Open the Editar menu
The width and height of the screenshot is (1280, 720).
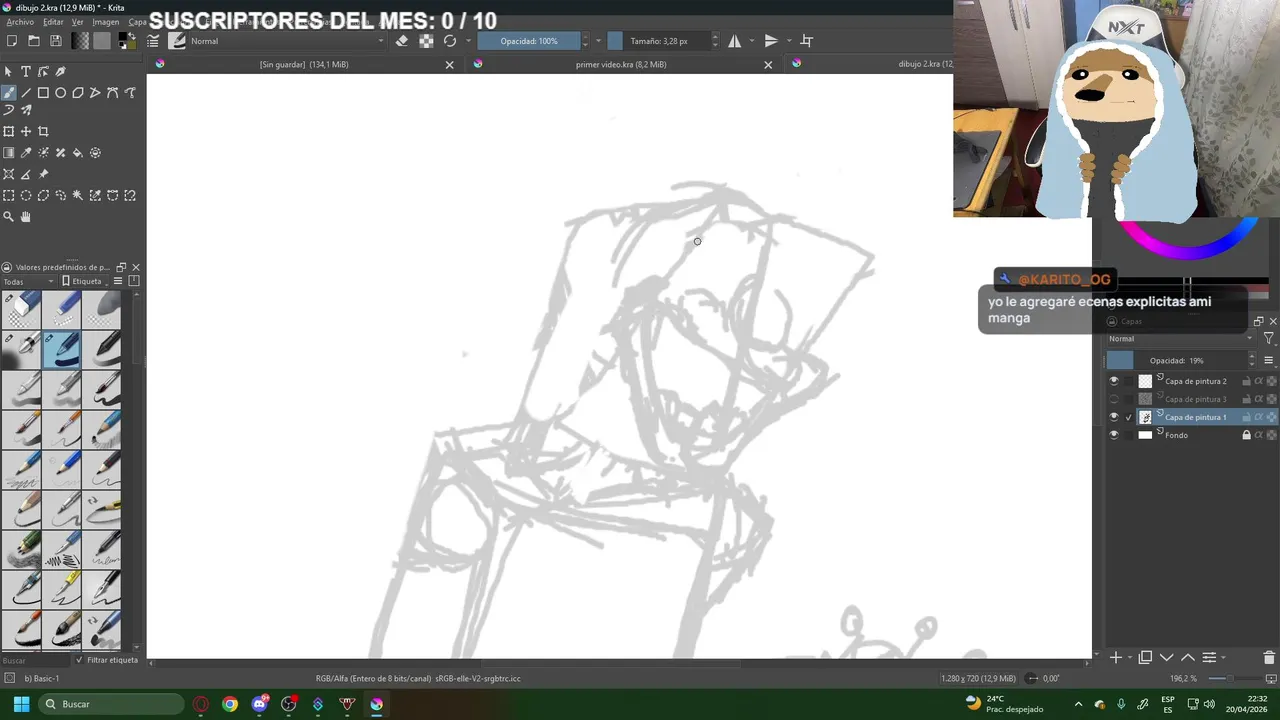coord(53,22)
